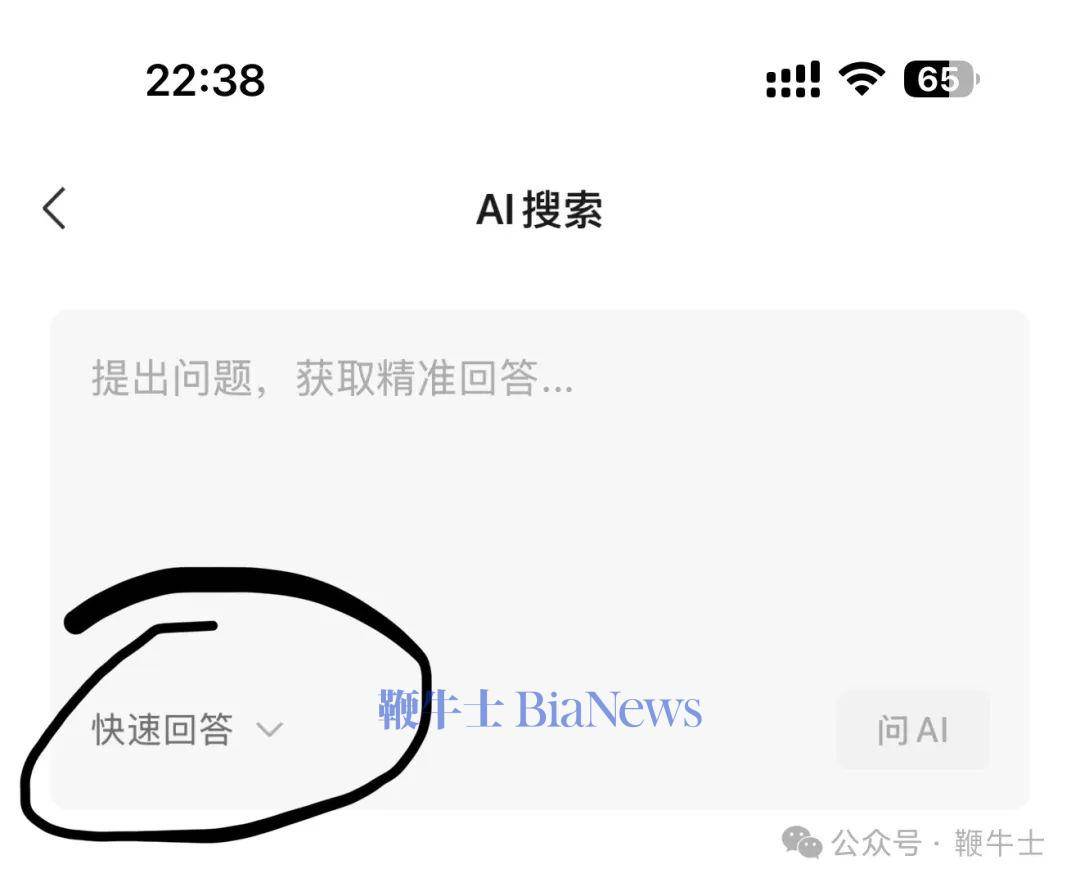
Task: Click the gray 鞭牛士 account name at the bottom
Action: point(999,844)
